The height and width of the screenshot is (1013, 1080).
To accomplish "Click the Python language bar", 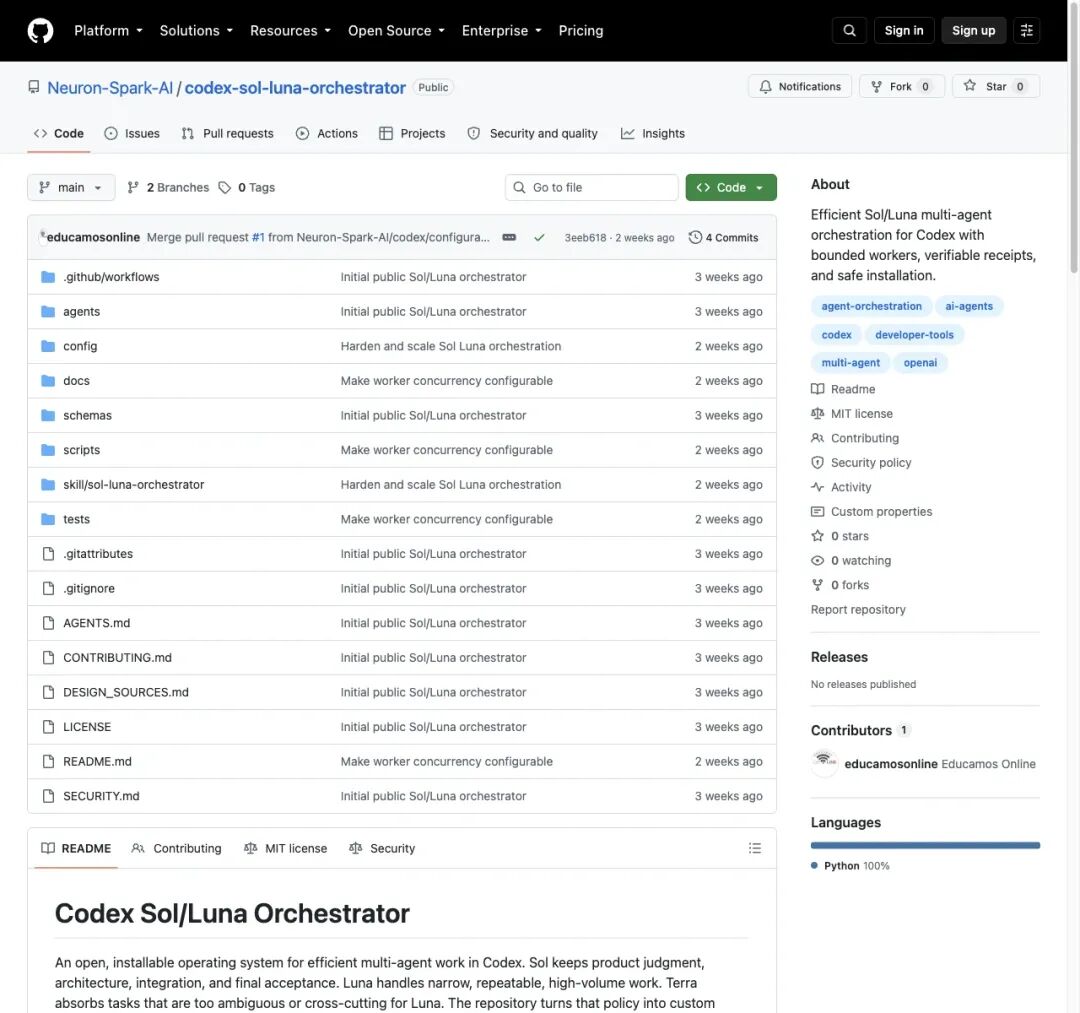I will (x=925, y=845).
